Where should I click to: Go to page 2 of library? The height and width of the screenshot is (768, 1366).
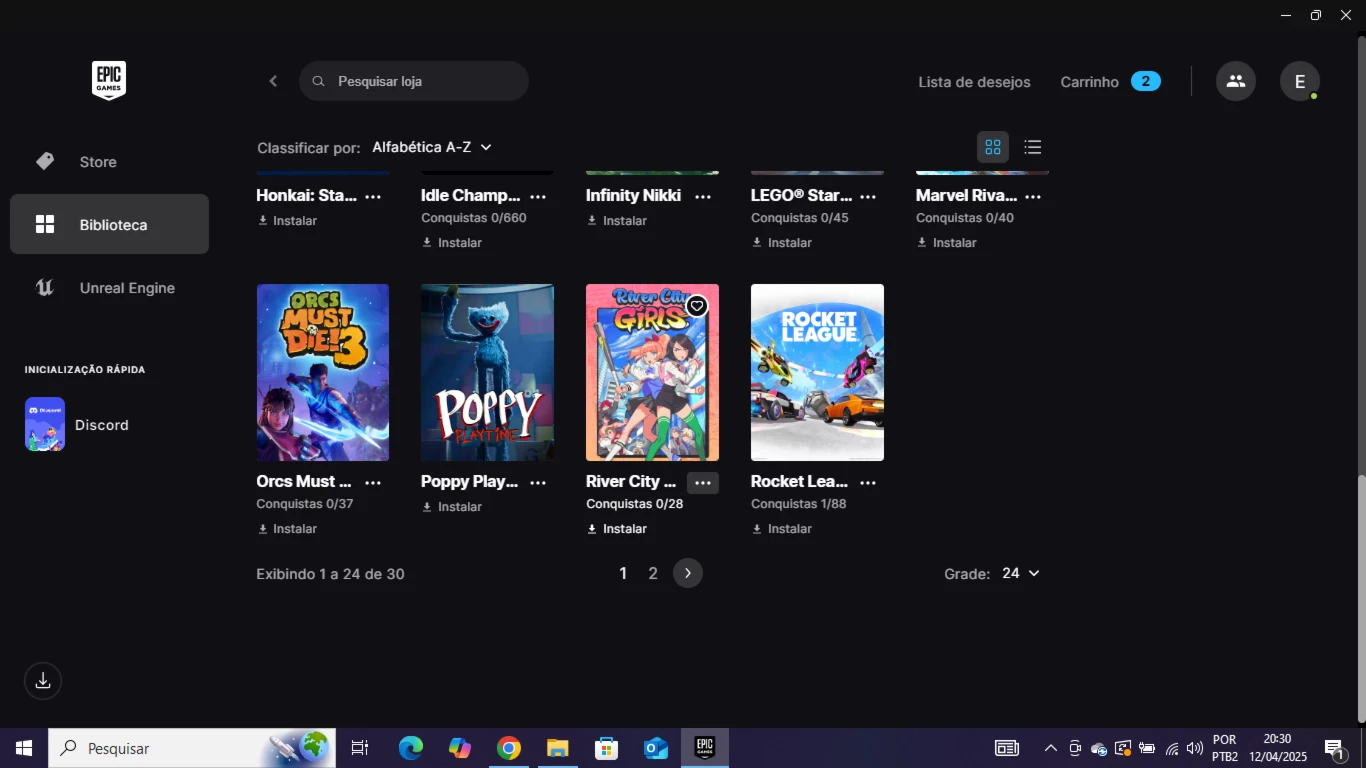[653, 573]
